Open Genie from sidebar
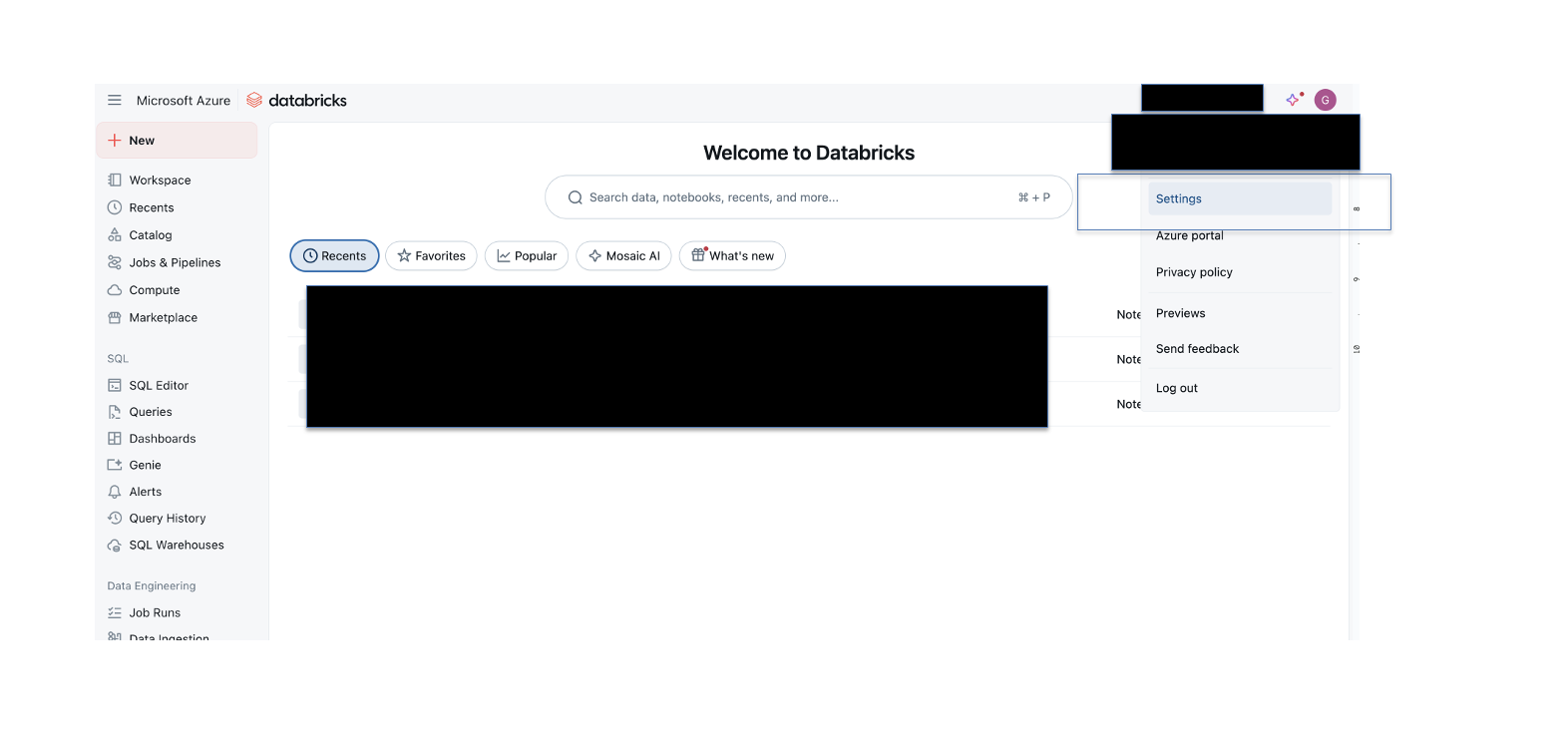 [145, 465]
